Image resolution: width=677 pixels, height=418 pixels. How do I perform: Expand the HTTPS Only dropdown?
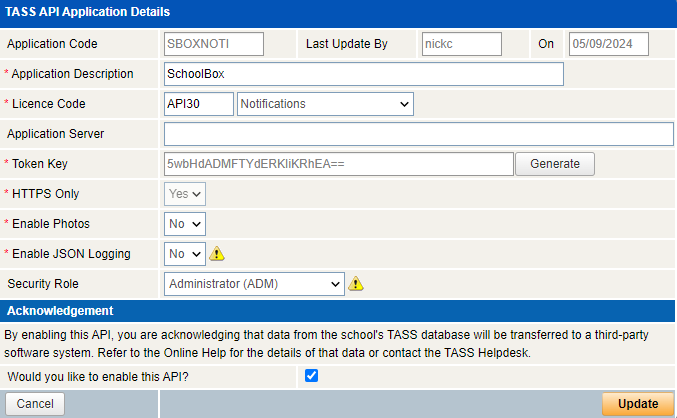(x=185, y=194)
